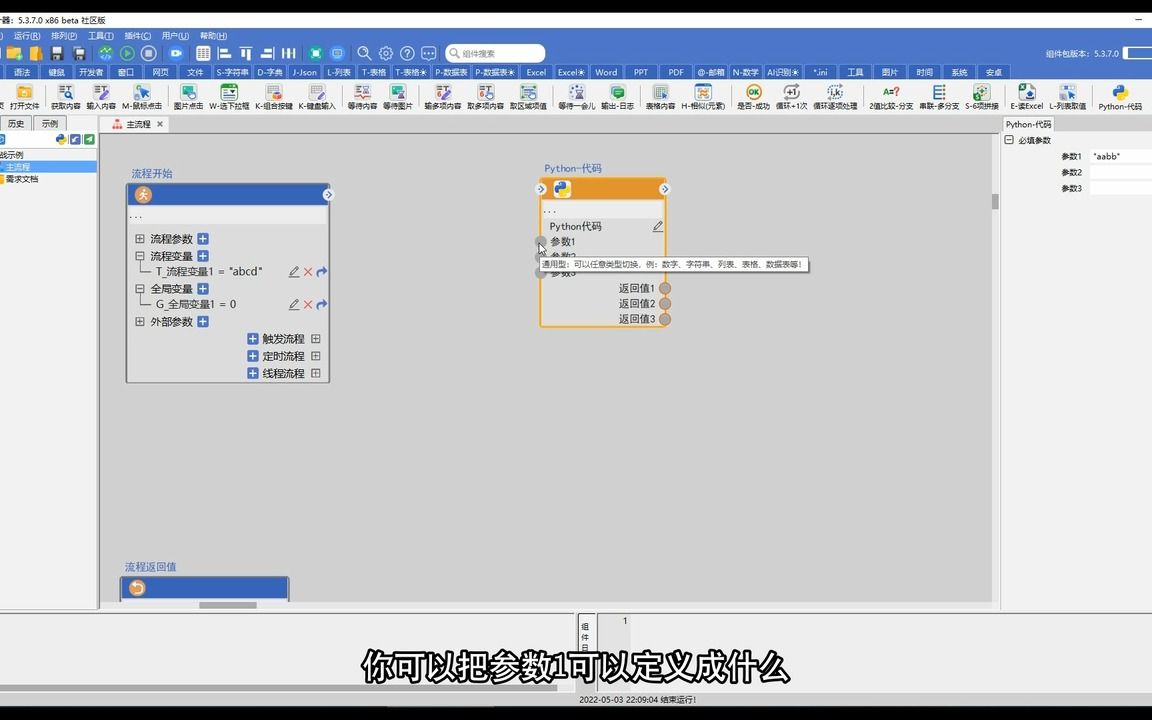Select the 循环+1次 component icon
The width and height of the screenshot is (1152, 720).
coord(790,95)
